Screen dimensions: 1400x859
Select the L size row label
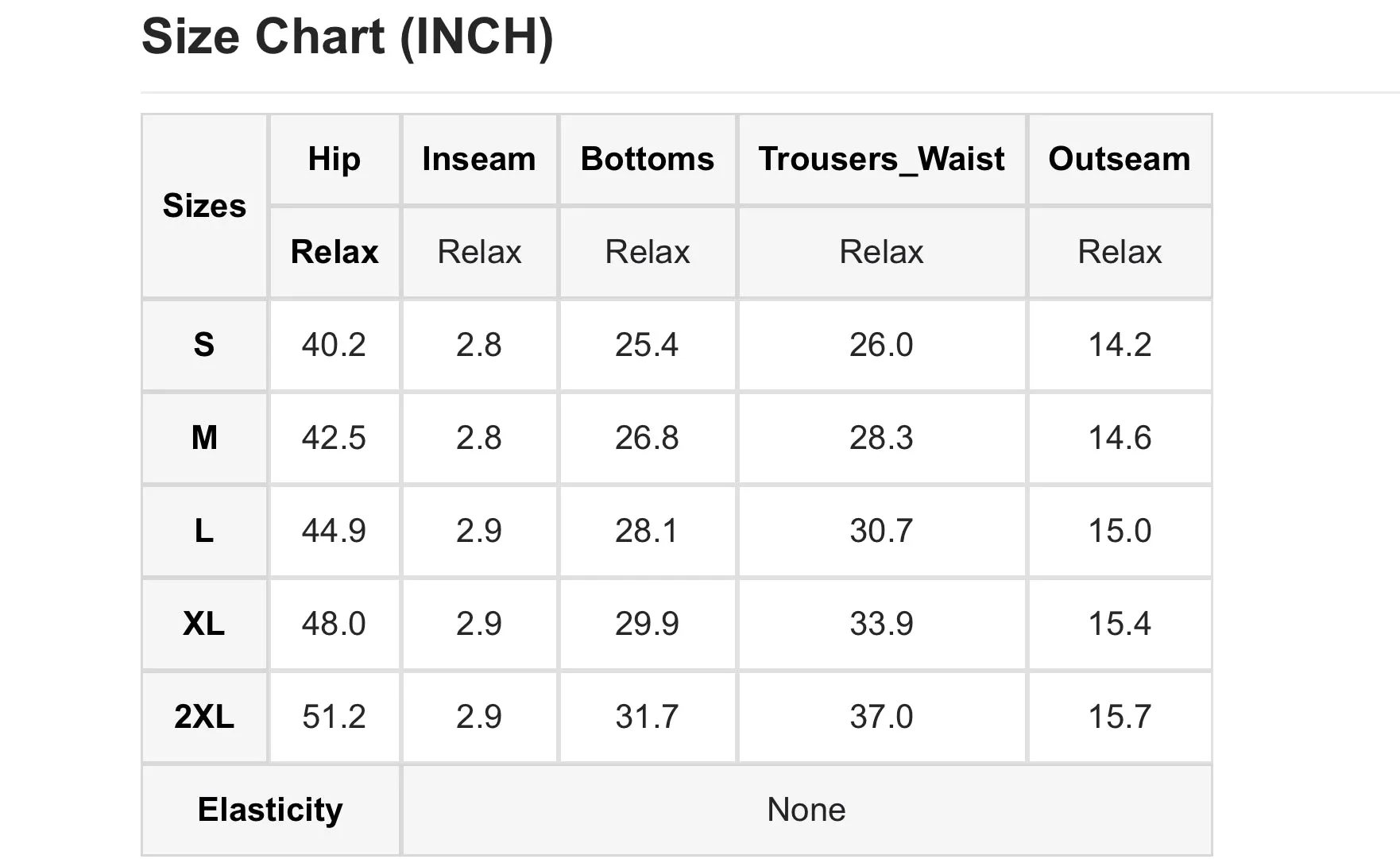204,531
